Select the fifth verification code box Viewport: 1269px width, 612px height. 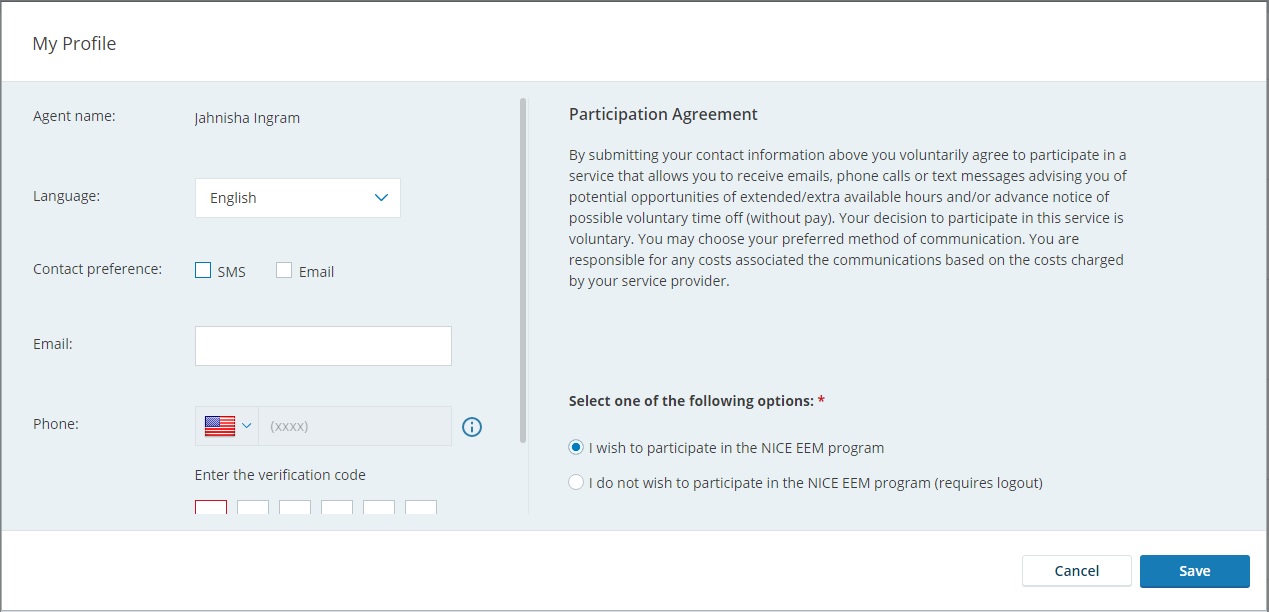pos(379,507)
